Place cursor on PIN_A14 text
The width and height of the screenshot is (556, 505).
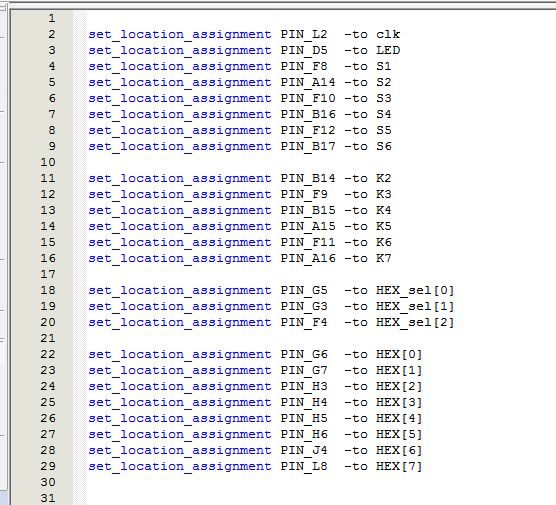(x=308, y=82)
